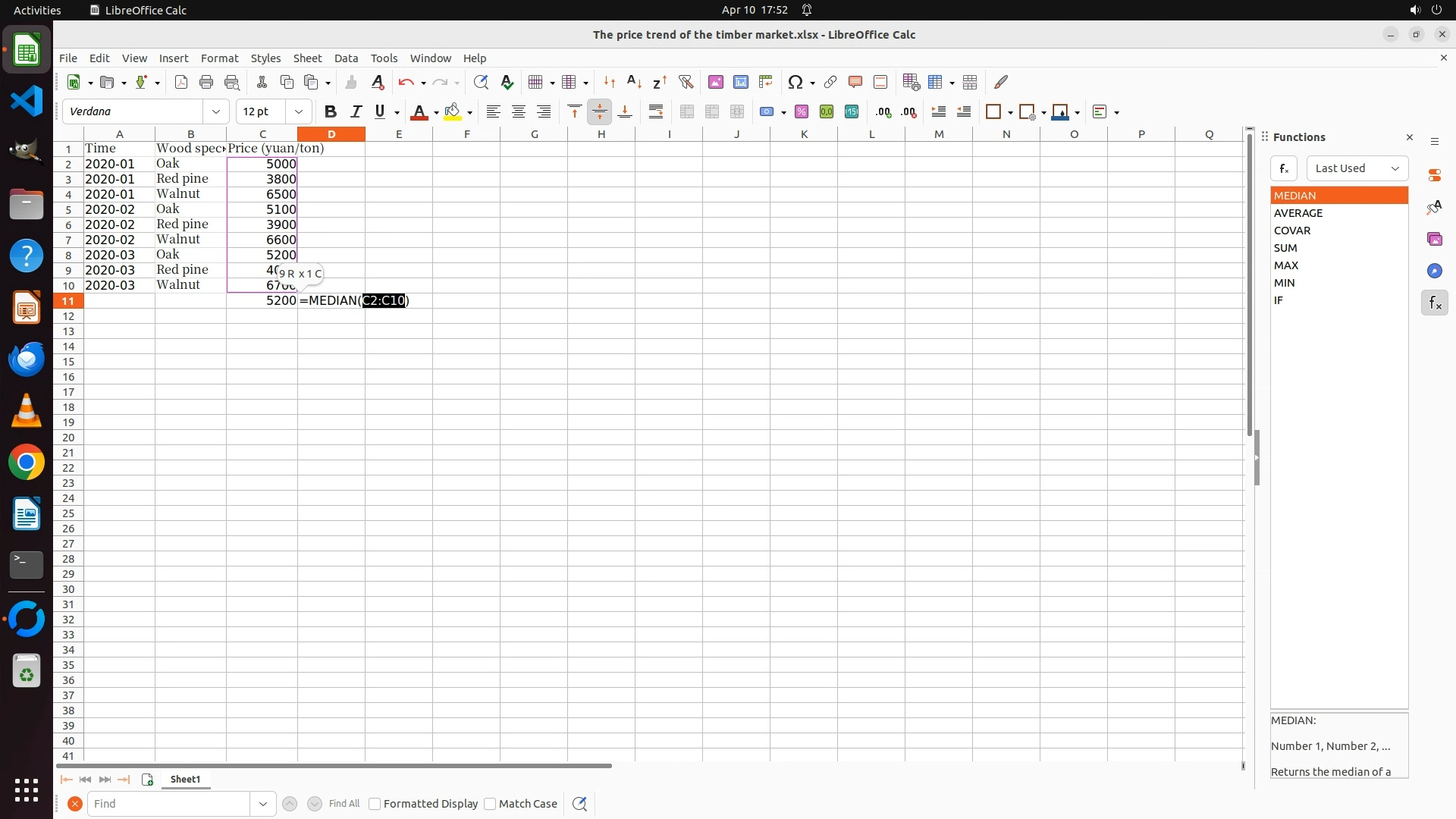Switch to the Sheet1 tab
Image resolution: width=1456 pixels, height=819 pixels.
coord(185,779)
